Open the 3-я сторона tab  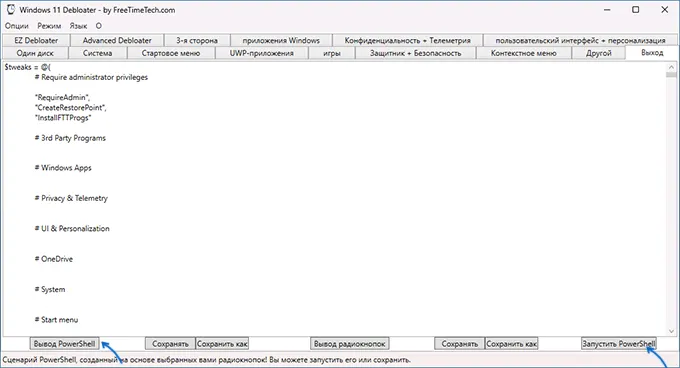pos(197,40)
